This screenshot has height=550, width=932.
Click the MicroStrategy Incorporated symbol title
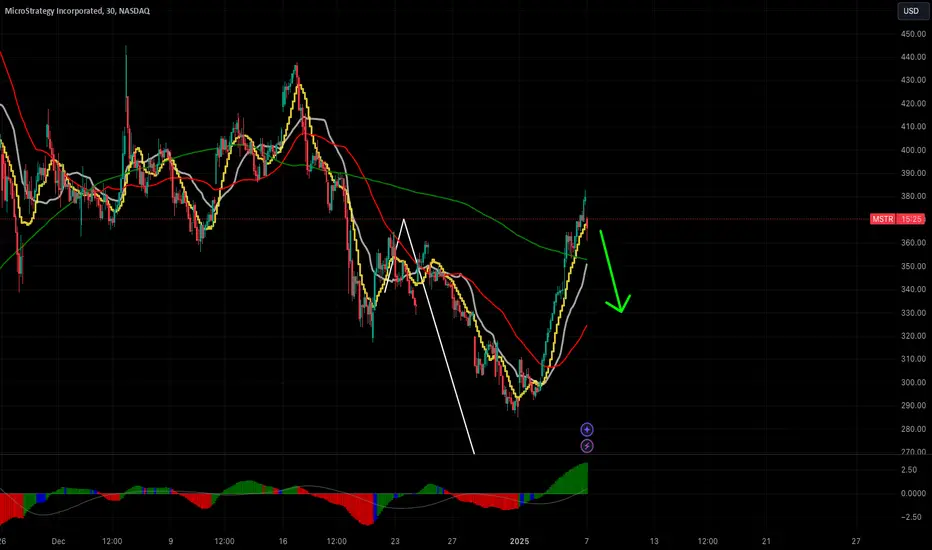[x=77, y=11]
